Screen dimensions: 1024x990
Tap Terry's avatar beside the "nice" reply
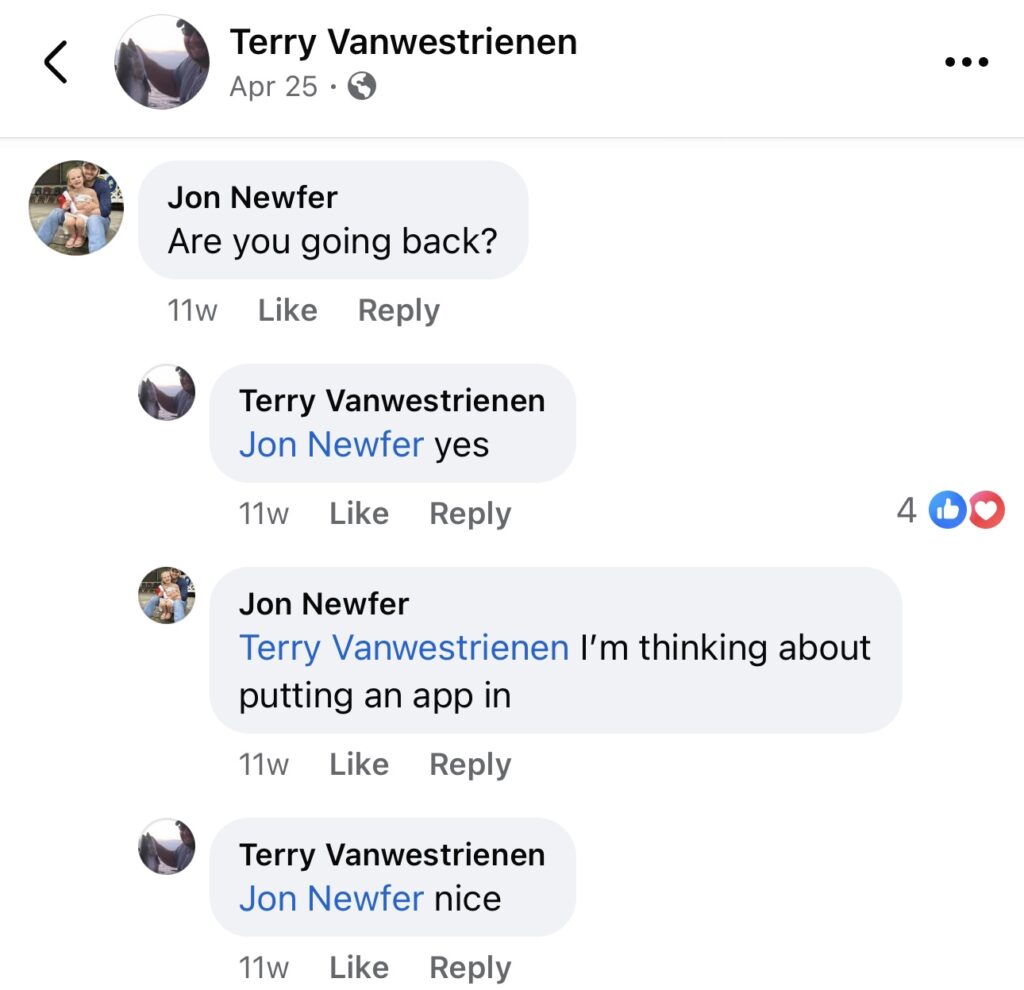[x=166, y=846]
